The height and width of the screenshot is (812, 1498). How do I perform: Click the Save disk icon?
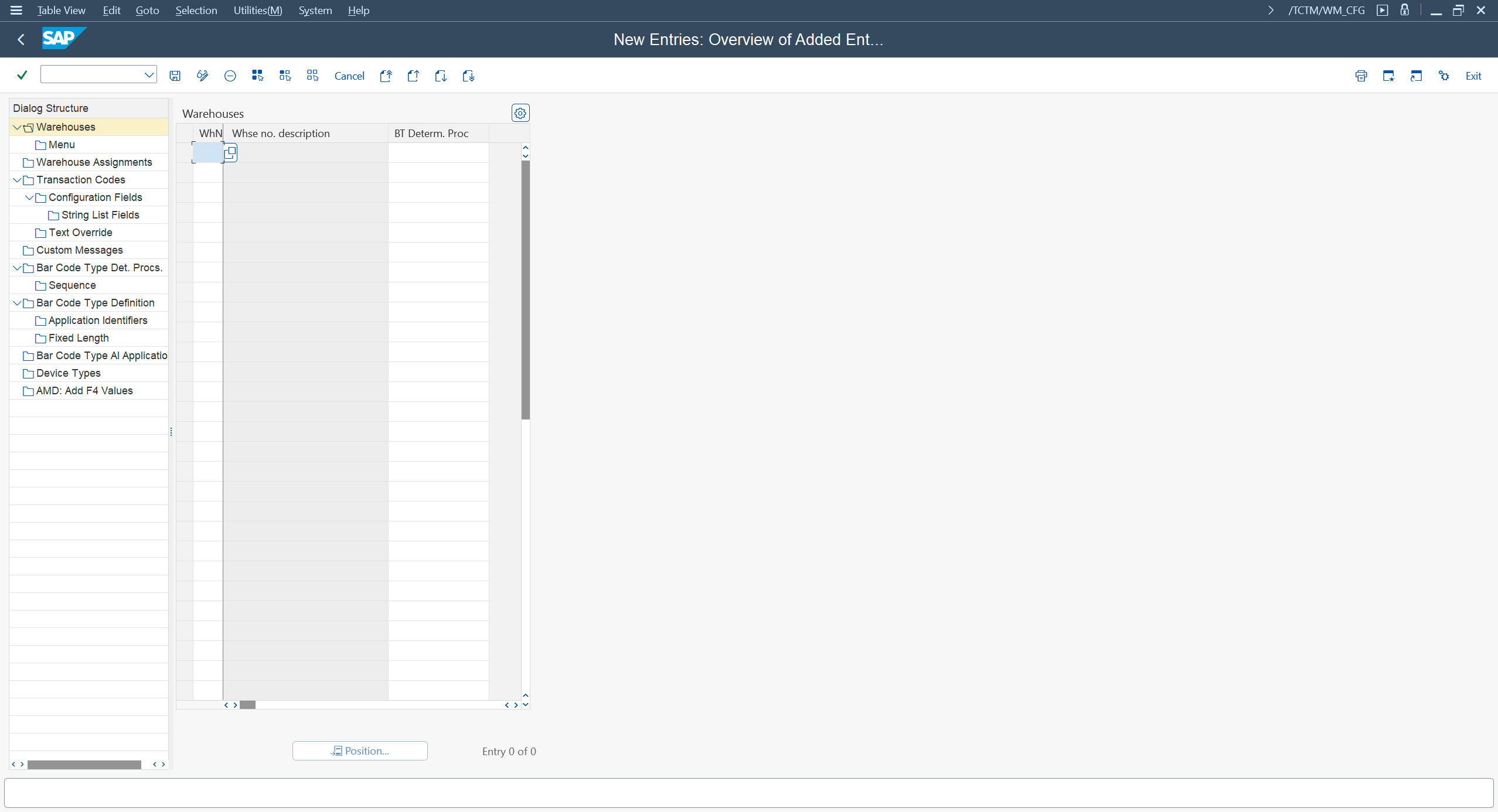(175, 76)
